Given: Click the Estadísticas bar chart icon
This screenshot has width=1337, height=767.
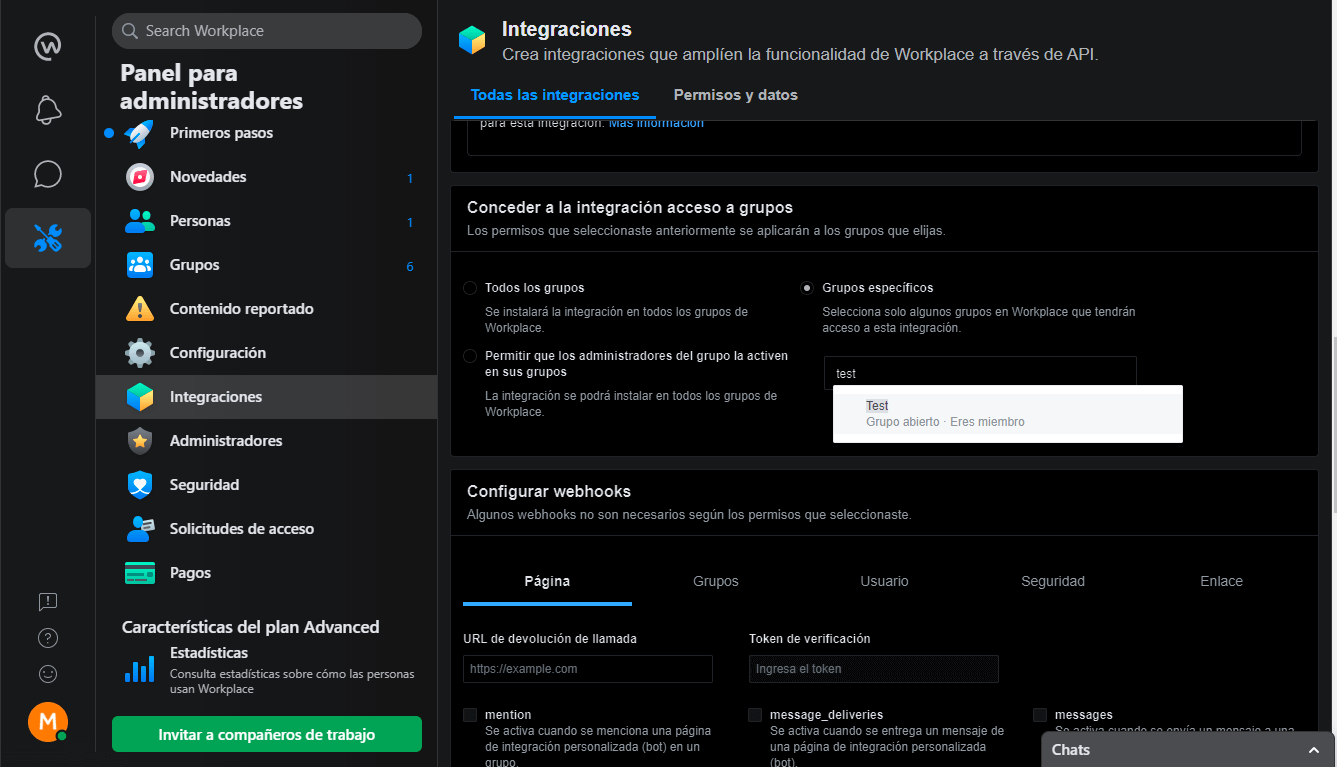Looking at the screenshot, I should [x=140, y=669].
